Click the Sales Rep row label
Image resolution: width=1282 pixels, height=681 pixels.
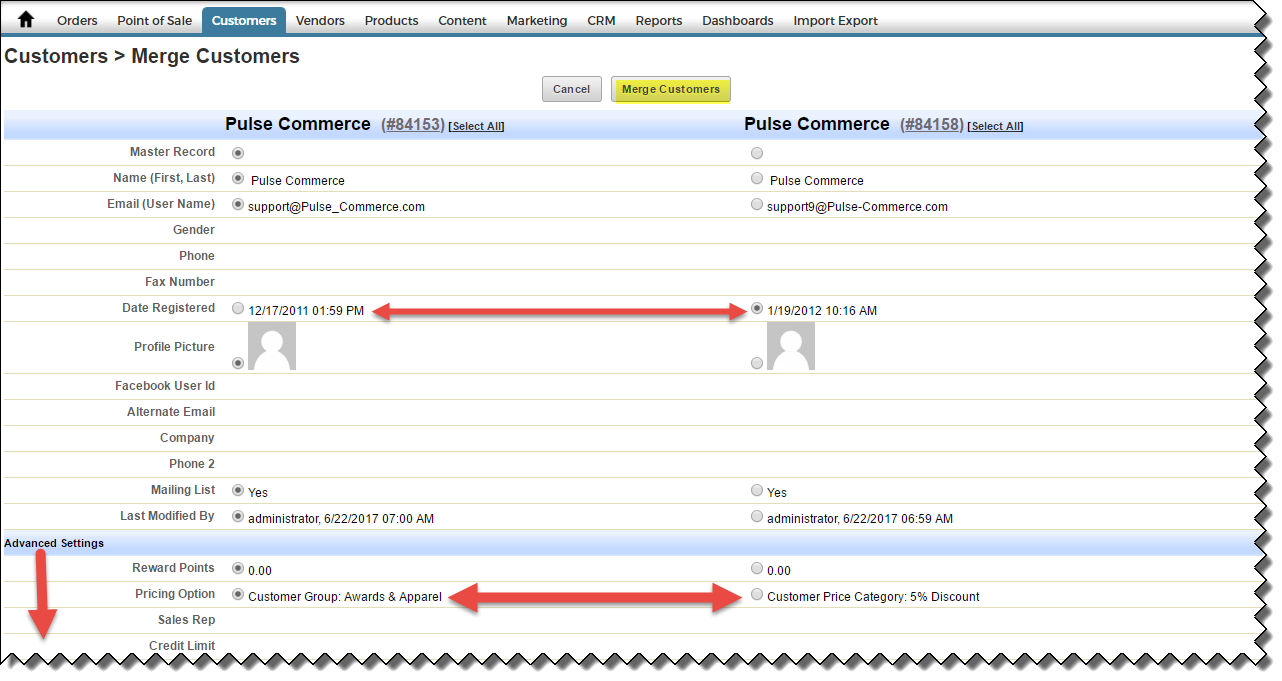coord(186,620)
